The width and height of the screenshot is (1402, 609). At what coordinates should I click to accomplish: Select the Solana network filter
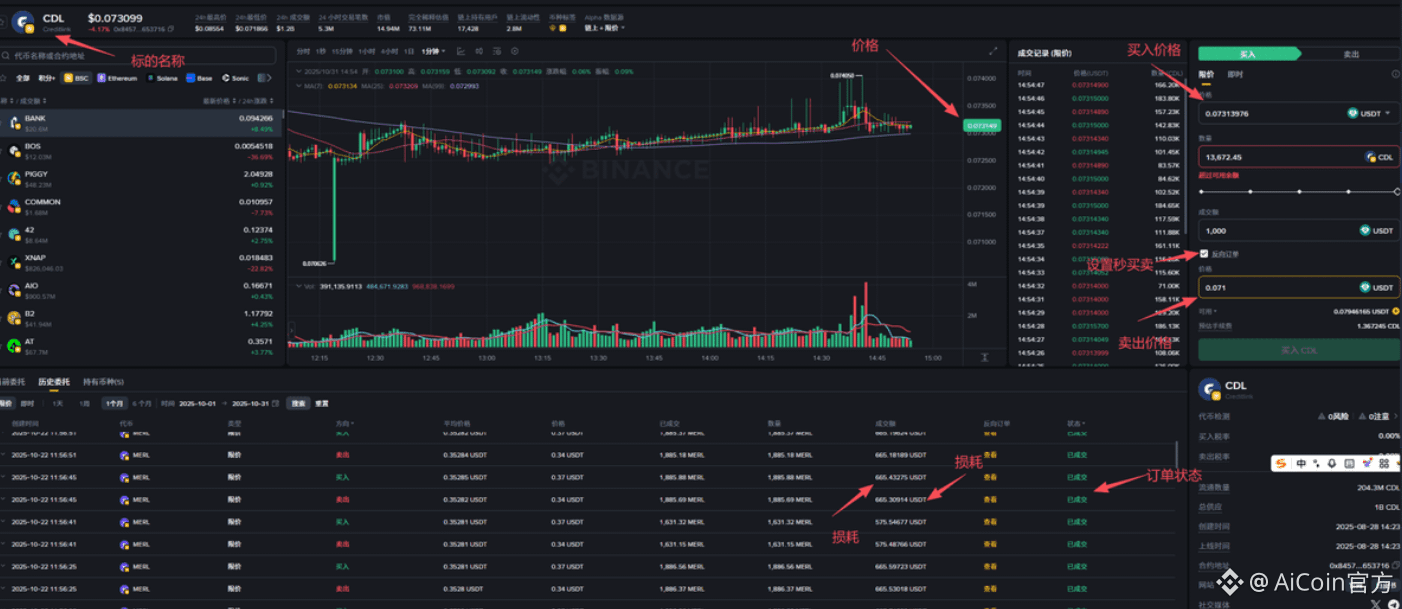point(162,77)
